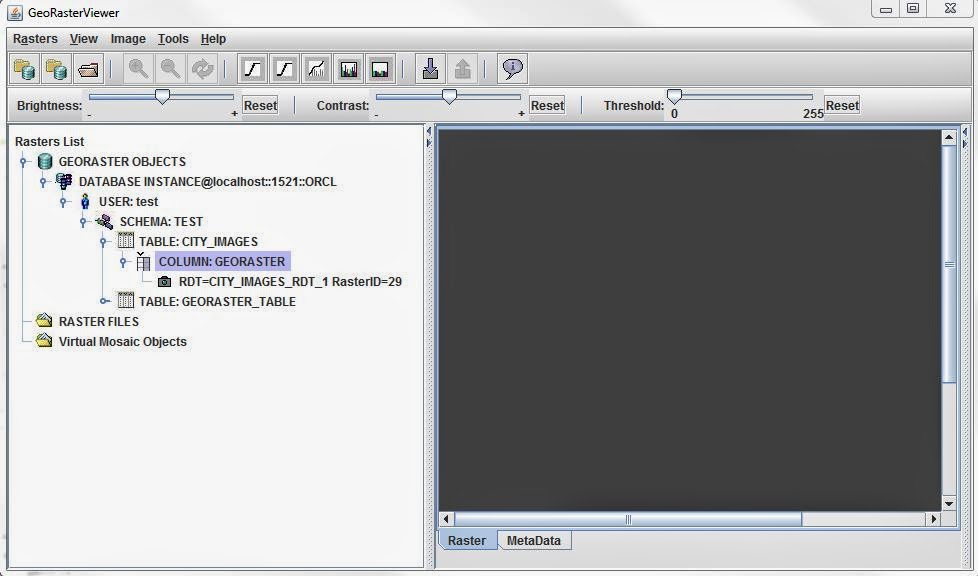978x576 pixels.
Task: Reset the Brightness setting
Action: pos(260,105)
